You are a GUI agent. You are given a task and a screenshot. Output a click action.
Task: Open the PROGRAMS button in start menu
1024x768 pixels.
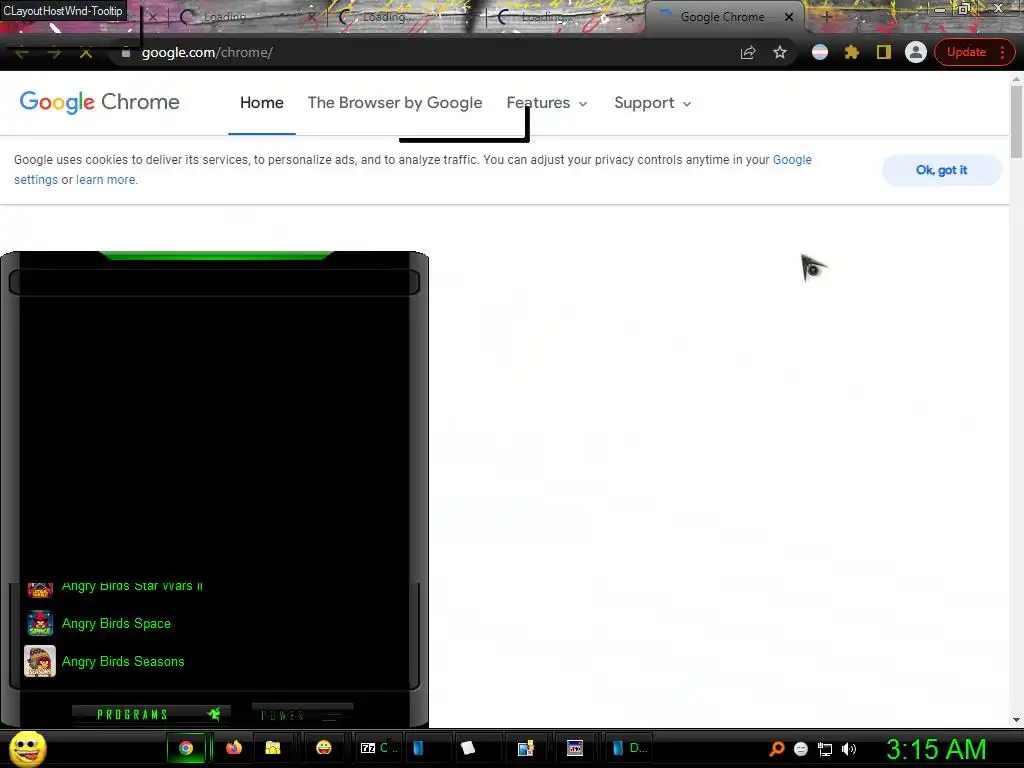(x=150, y=714)
